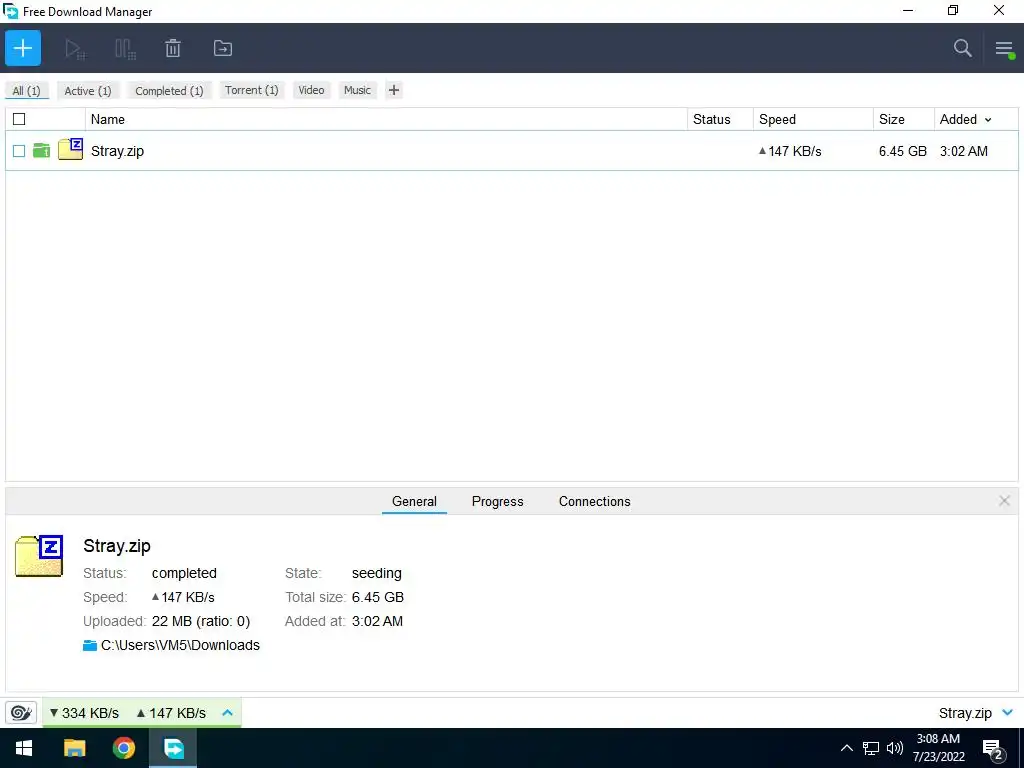Click the pause all downloads icon
Viewport: 1024px width, 768px height.
coord(125,48)
